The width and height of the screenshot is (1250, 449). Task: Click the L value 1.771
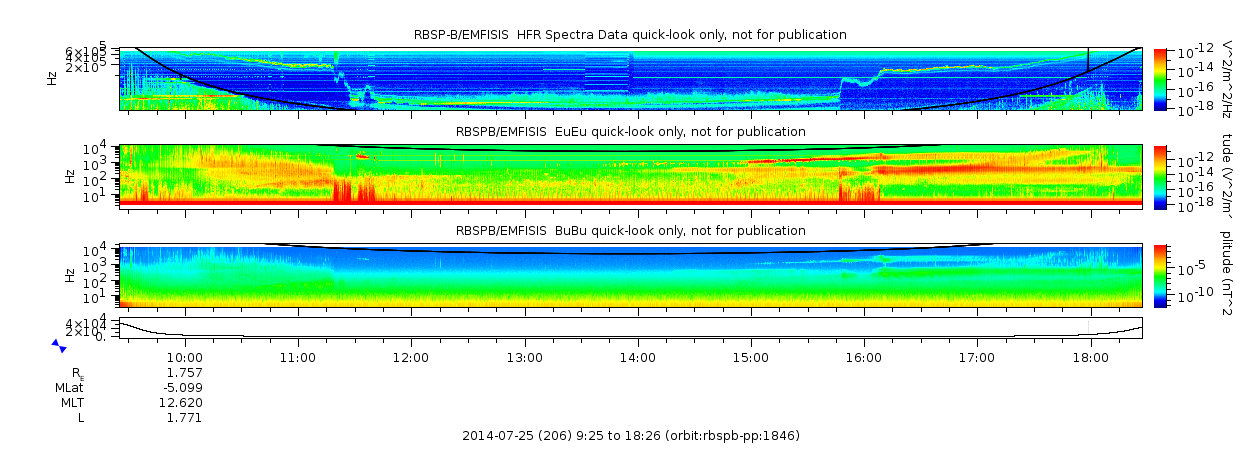point(186,418)
